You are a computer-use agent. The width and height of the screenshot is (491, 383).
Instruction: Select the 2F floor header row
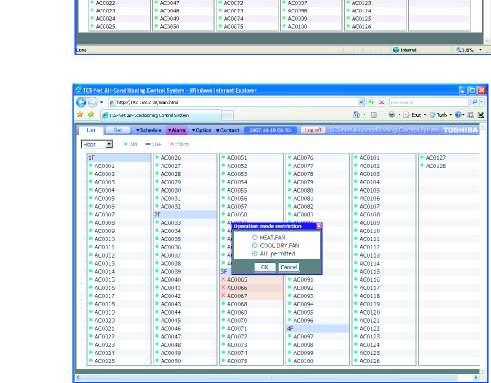point(185,215)
